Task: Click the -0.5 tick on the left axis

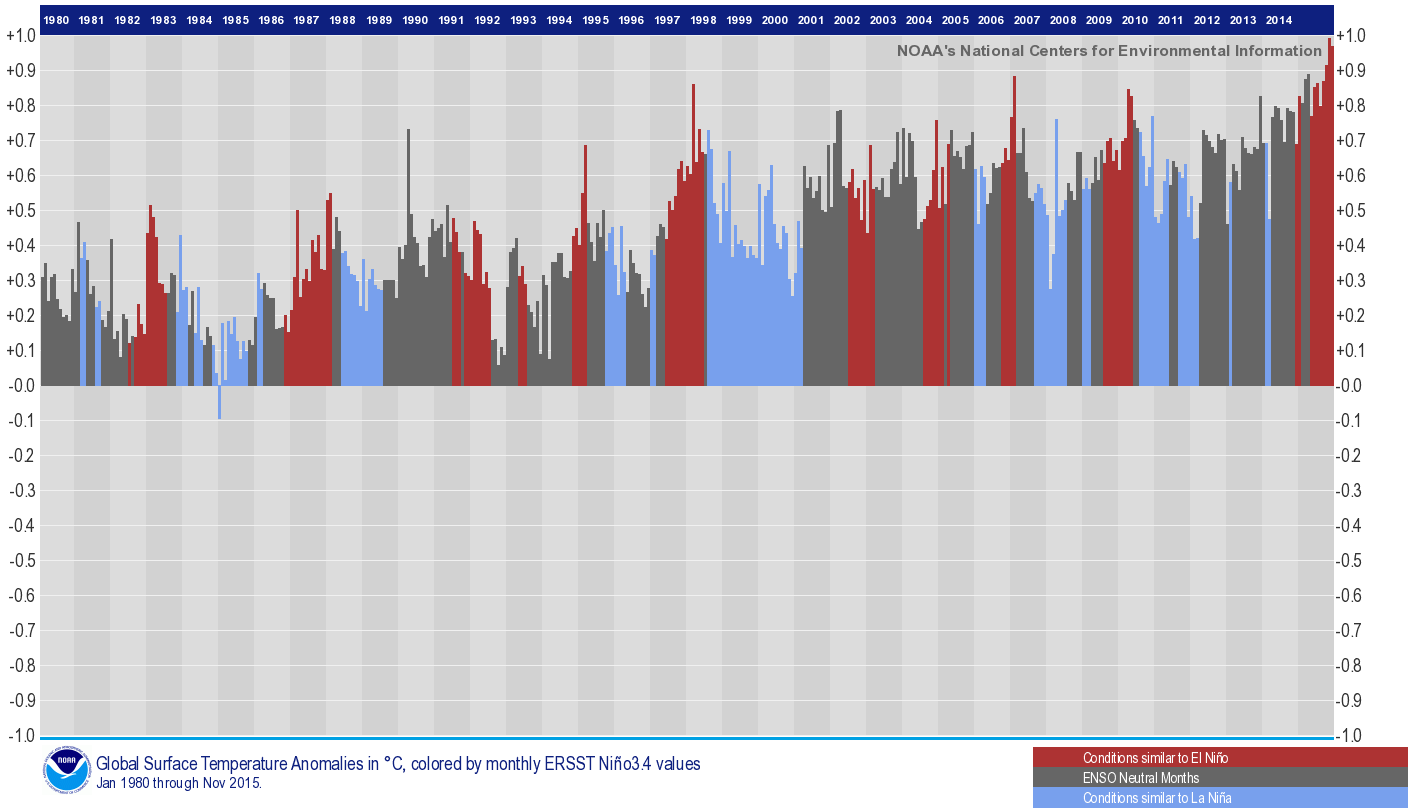Action: coord(21,561)
